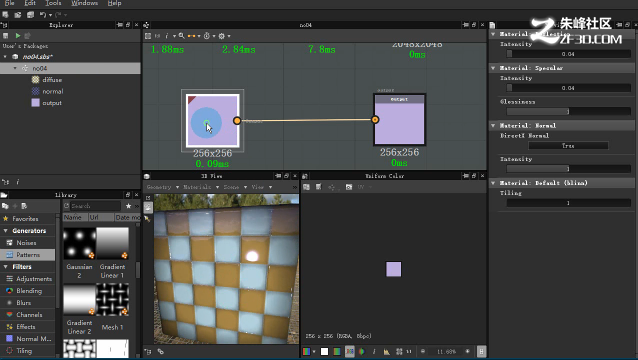Select the output node in the graph

pyautogui.click(x=400, y=120)
